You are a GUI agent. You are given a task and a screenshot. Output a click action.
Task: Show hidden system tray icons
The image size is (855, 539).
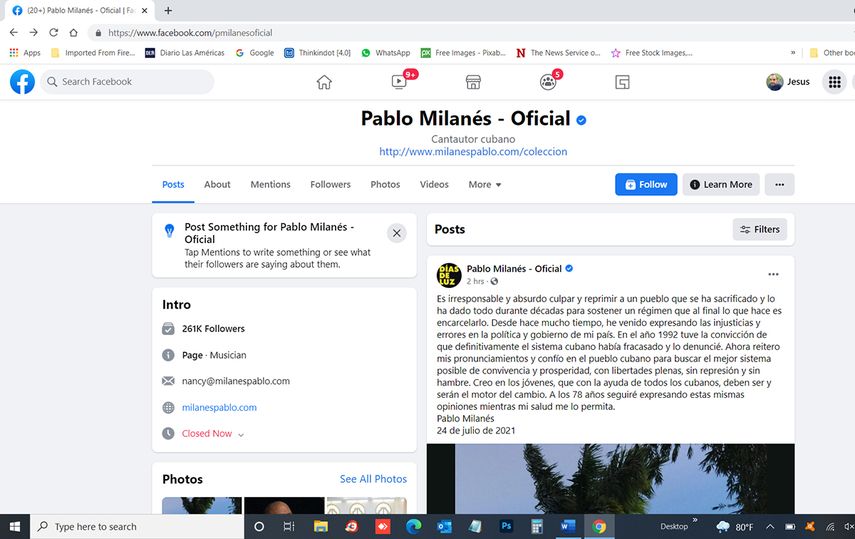click(770, 526)
